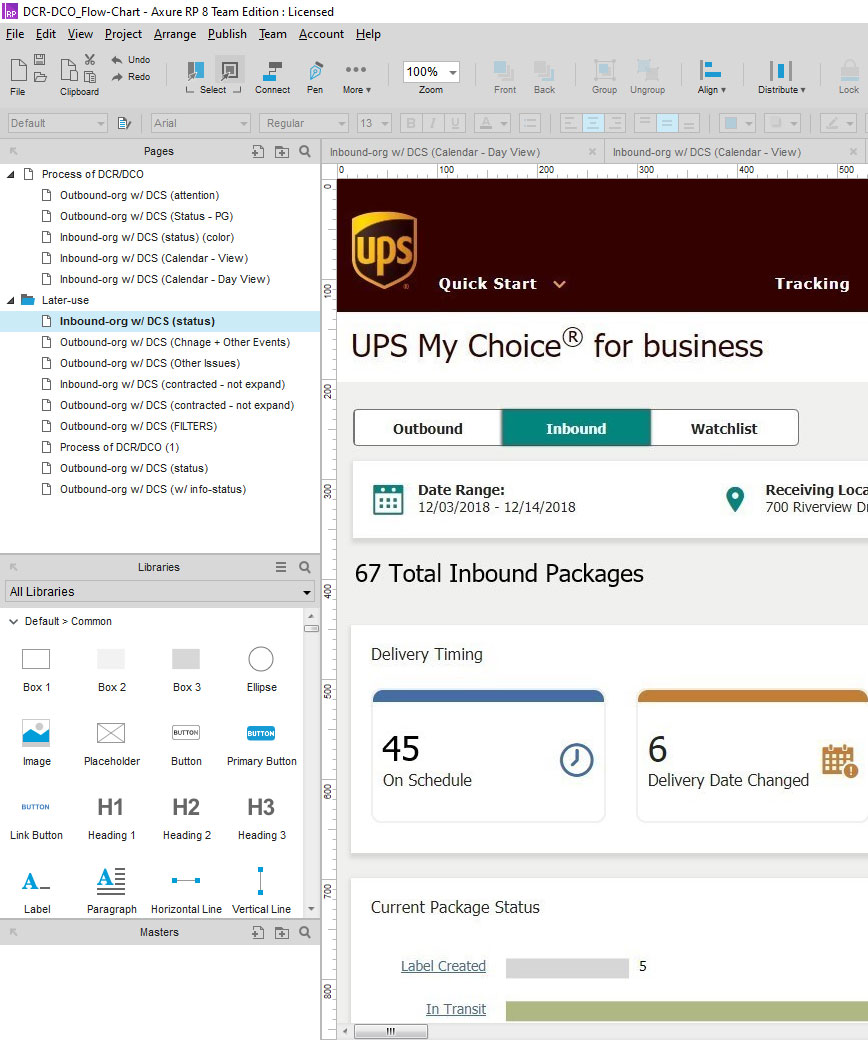Open the Publish menu
This screenshot has width=868, height=1040.
coord(227,34)
